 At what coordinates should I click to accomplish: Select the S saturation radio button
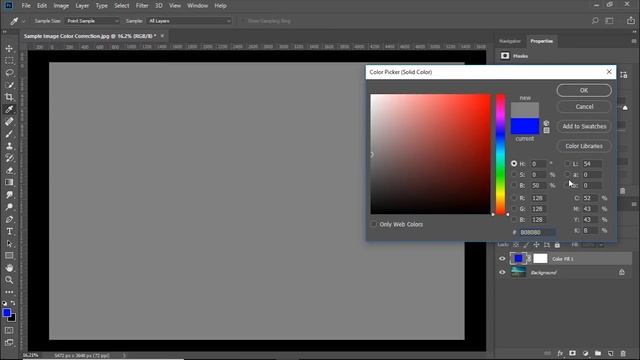pos(514,174)
